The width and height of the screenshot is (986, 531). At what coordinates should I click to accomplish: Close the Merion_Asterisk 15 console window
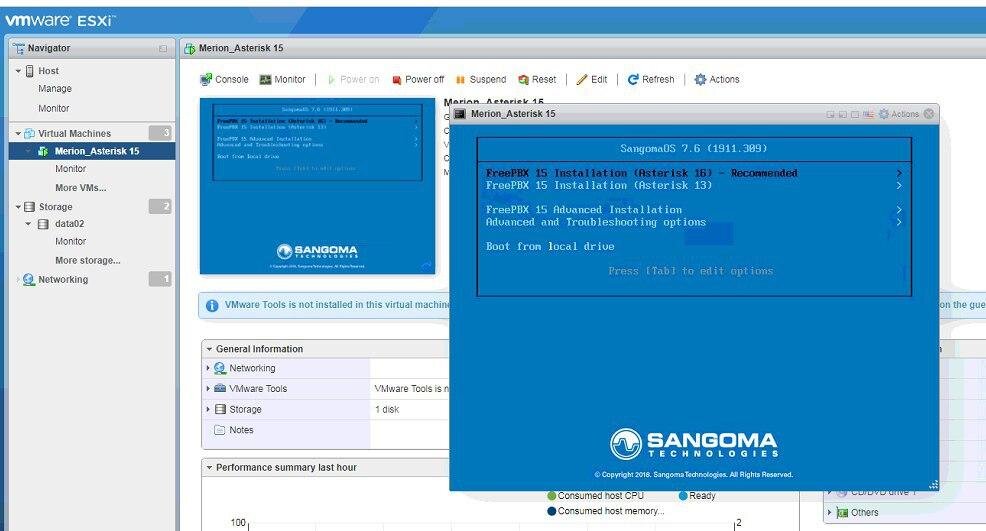(x=929, y=114)
